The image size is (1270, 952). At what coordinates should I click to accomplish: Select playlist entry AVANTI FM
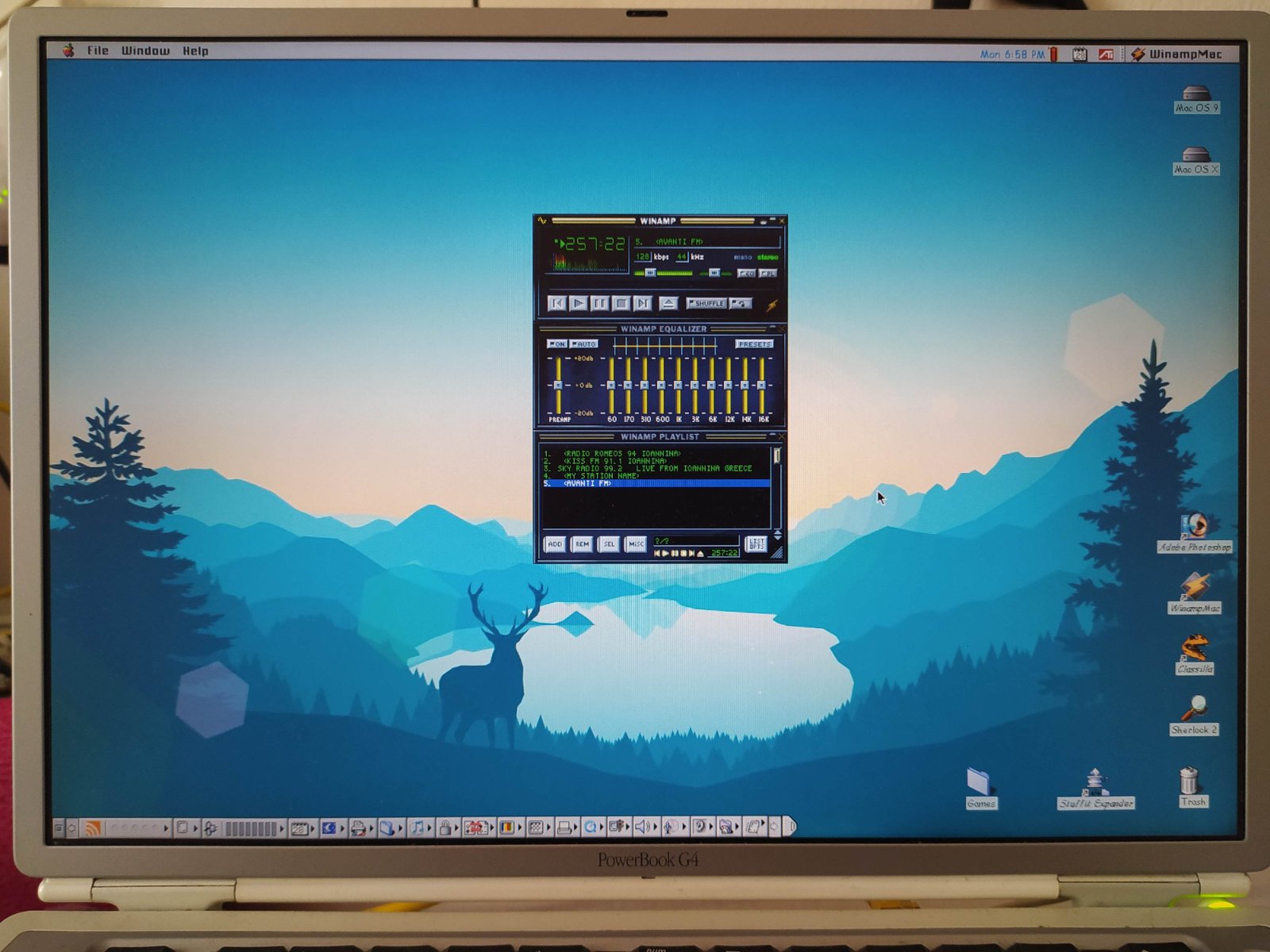[x=656, y=483]
